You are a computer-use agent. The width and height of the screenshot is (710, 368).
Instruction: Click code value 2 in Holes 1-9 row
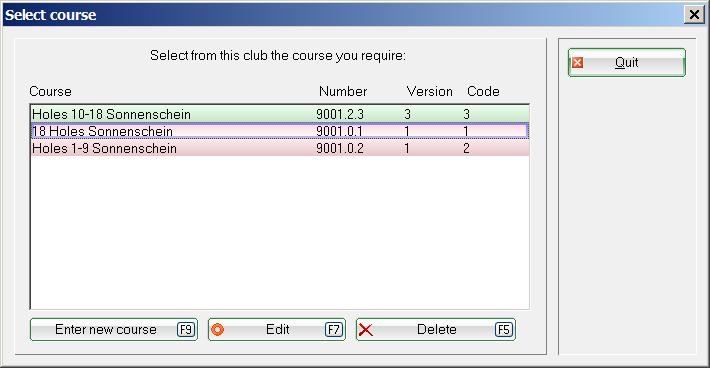466,148
